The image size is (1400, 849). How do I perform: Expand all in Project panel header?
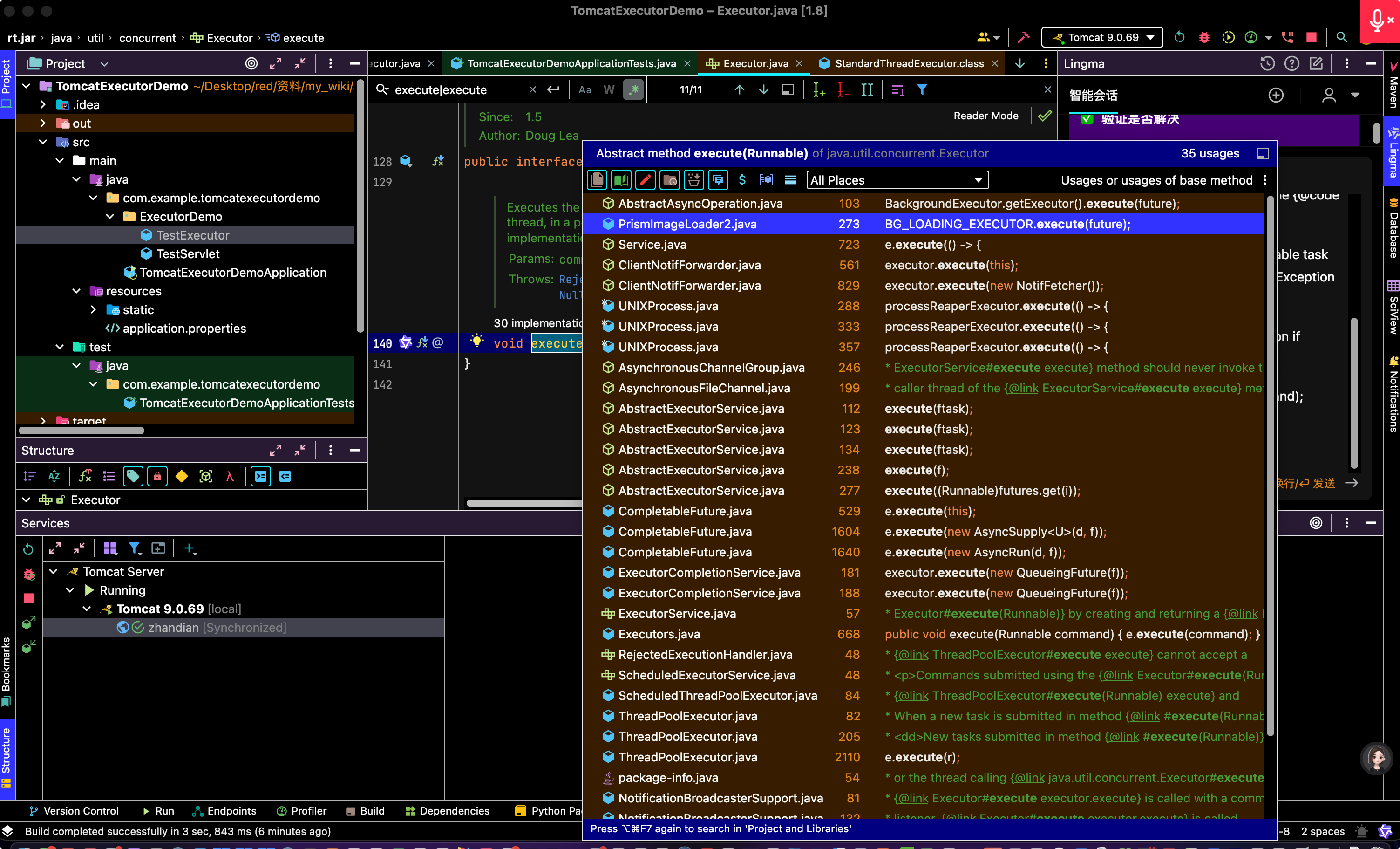tap(276, 63)
